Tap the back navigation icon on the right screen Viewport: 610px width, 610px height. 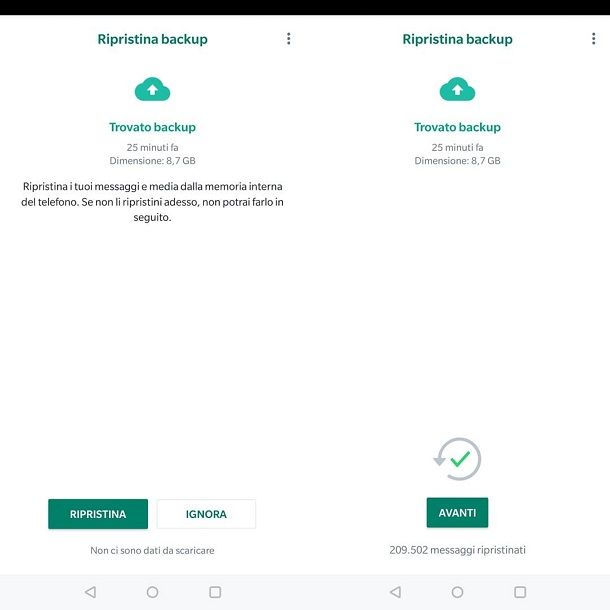pyautogui.click(x=395, y=592)
